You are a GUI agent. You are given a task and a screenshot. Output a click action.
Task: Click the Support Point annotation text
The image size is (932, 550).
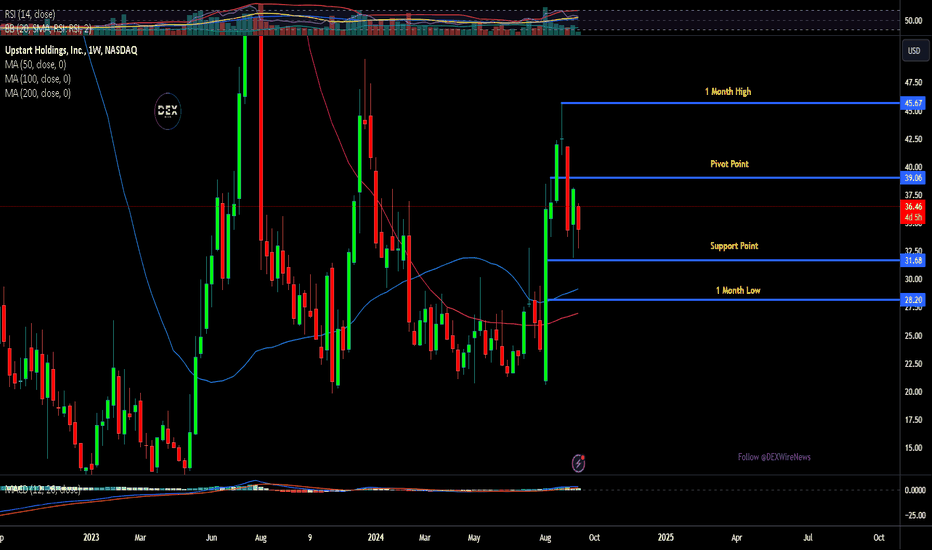734,246
